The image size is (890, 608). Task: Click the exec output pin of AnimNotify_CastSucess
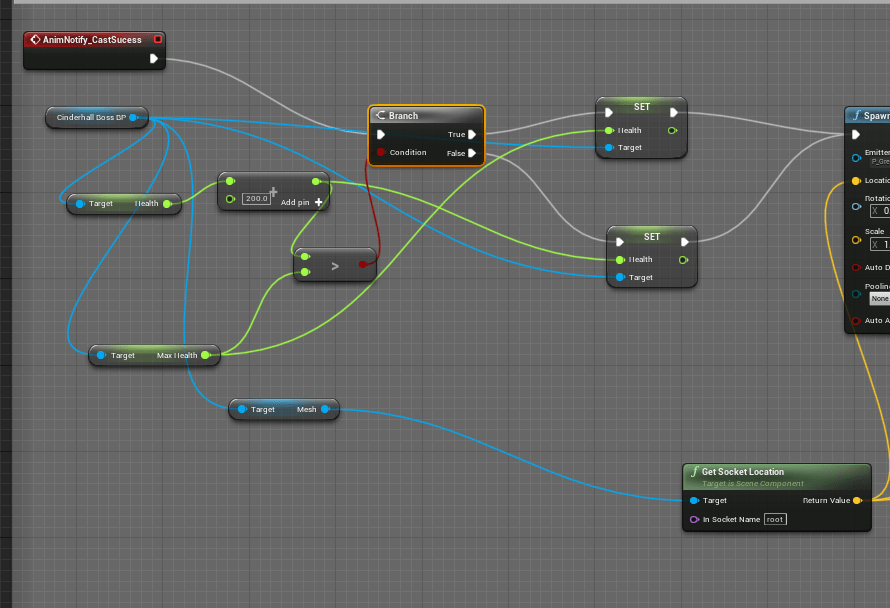point(154,59)
